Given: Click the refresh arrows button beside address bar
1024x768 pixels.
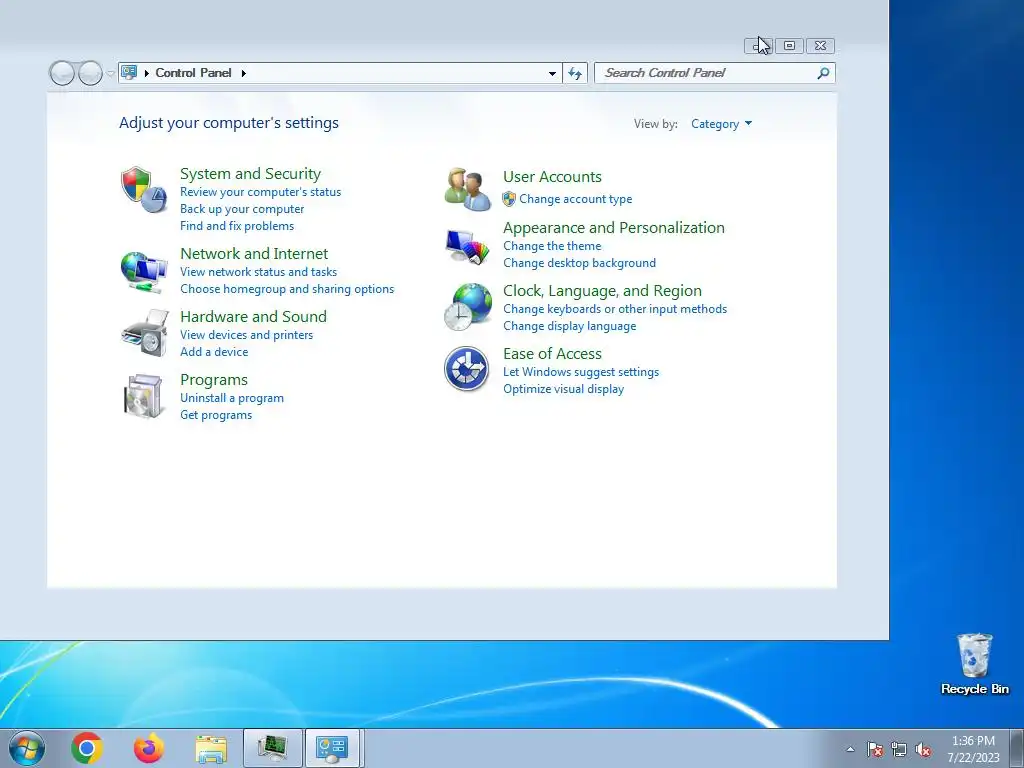Looking at the screenshot, I should [575, 73].
